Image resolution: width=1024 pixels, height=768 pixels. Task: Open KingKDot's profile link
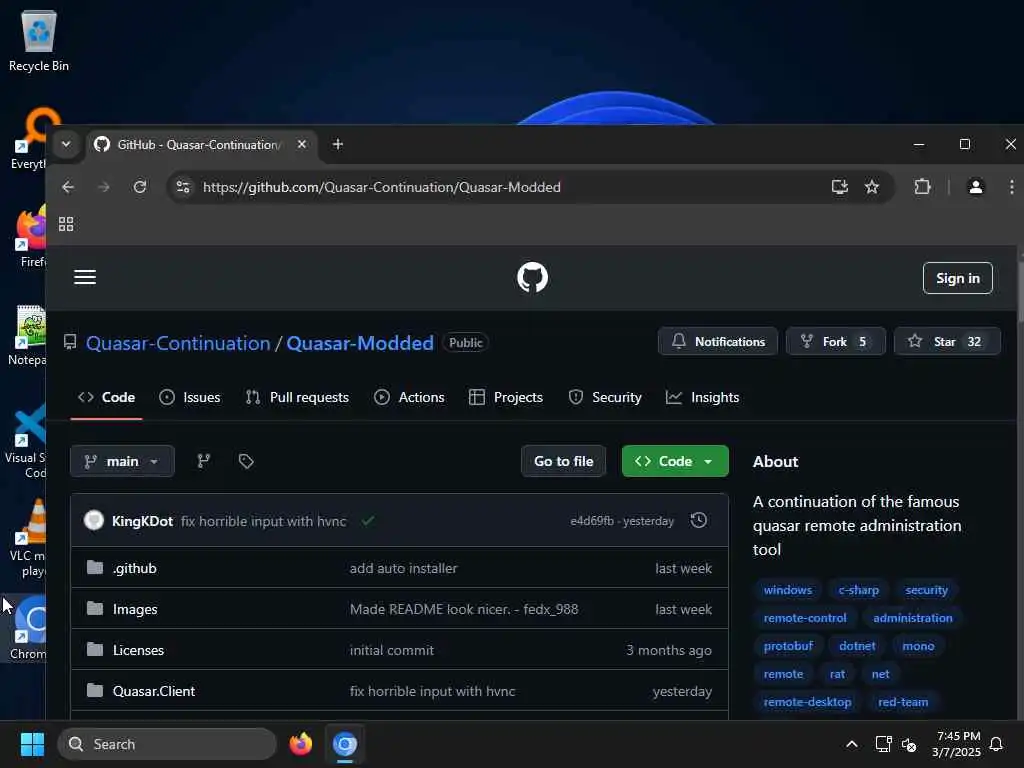[142, 521]
